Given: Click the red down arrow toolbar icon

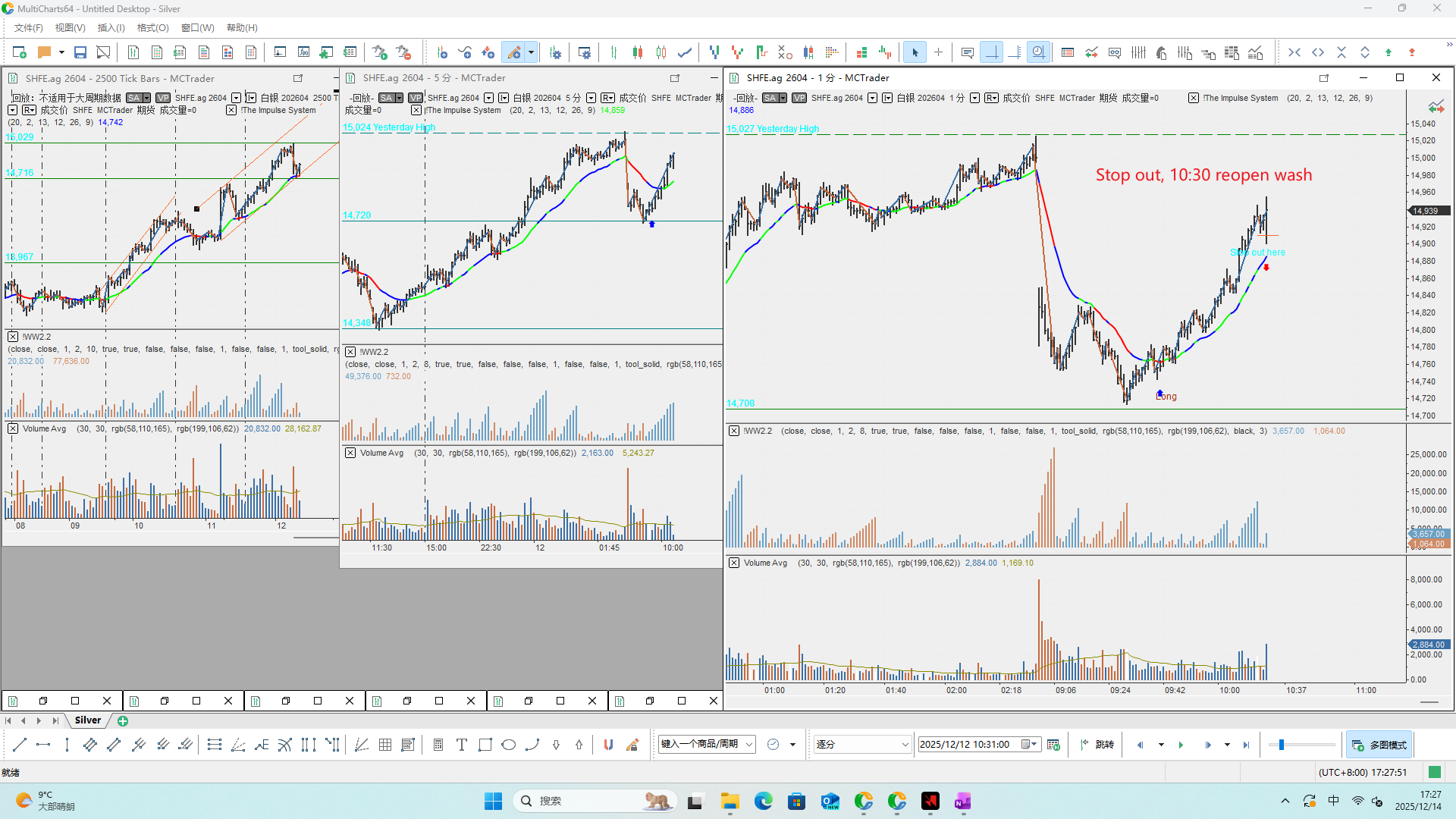Looking at the screenshot, I should click(1412, 52).
